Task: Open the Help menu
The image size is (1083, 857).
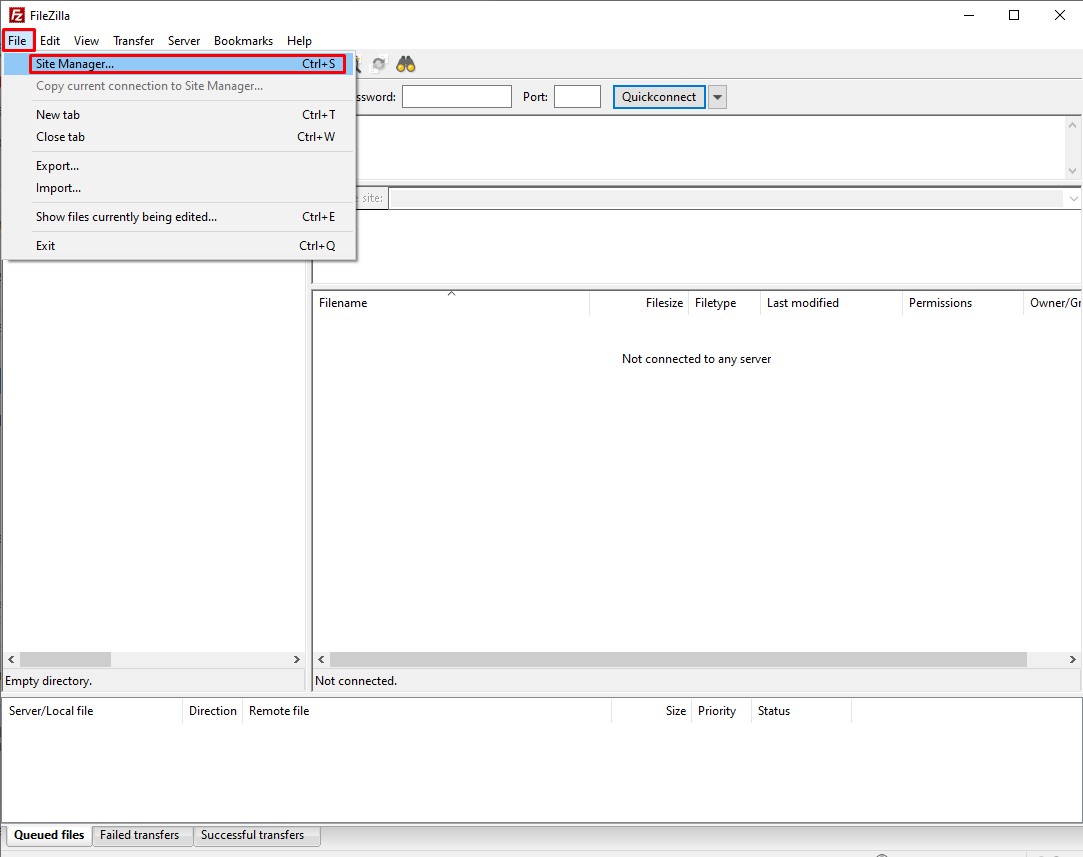Action: click(299, 41)
